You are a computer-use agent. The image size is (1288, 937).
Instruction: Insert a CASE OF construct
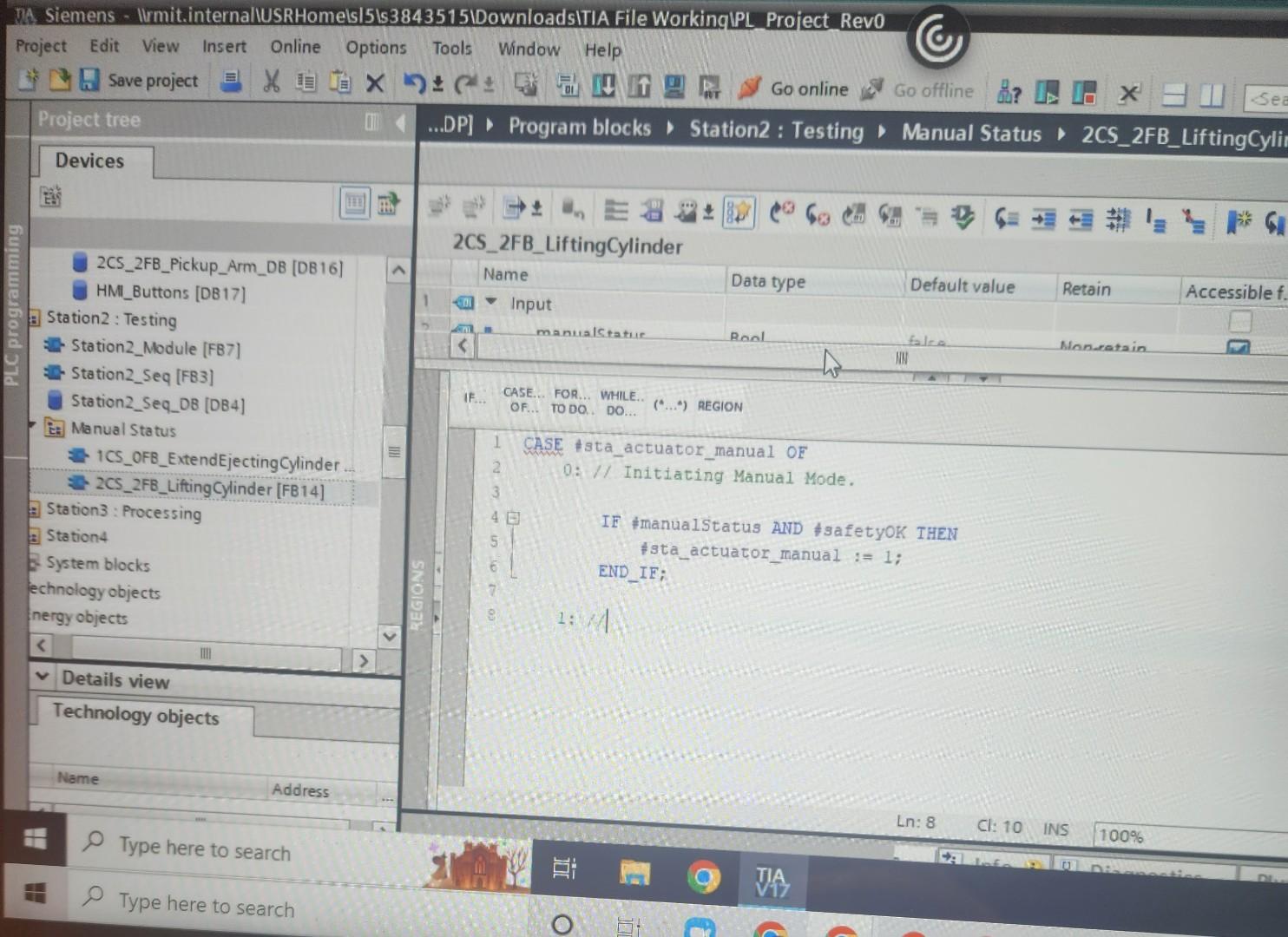pos(520,399)
